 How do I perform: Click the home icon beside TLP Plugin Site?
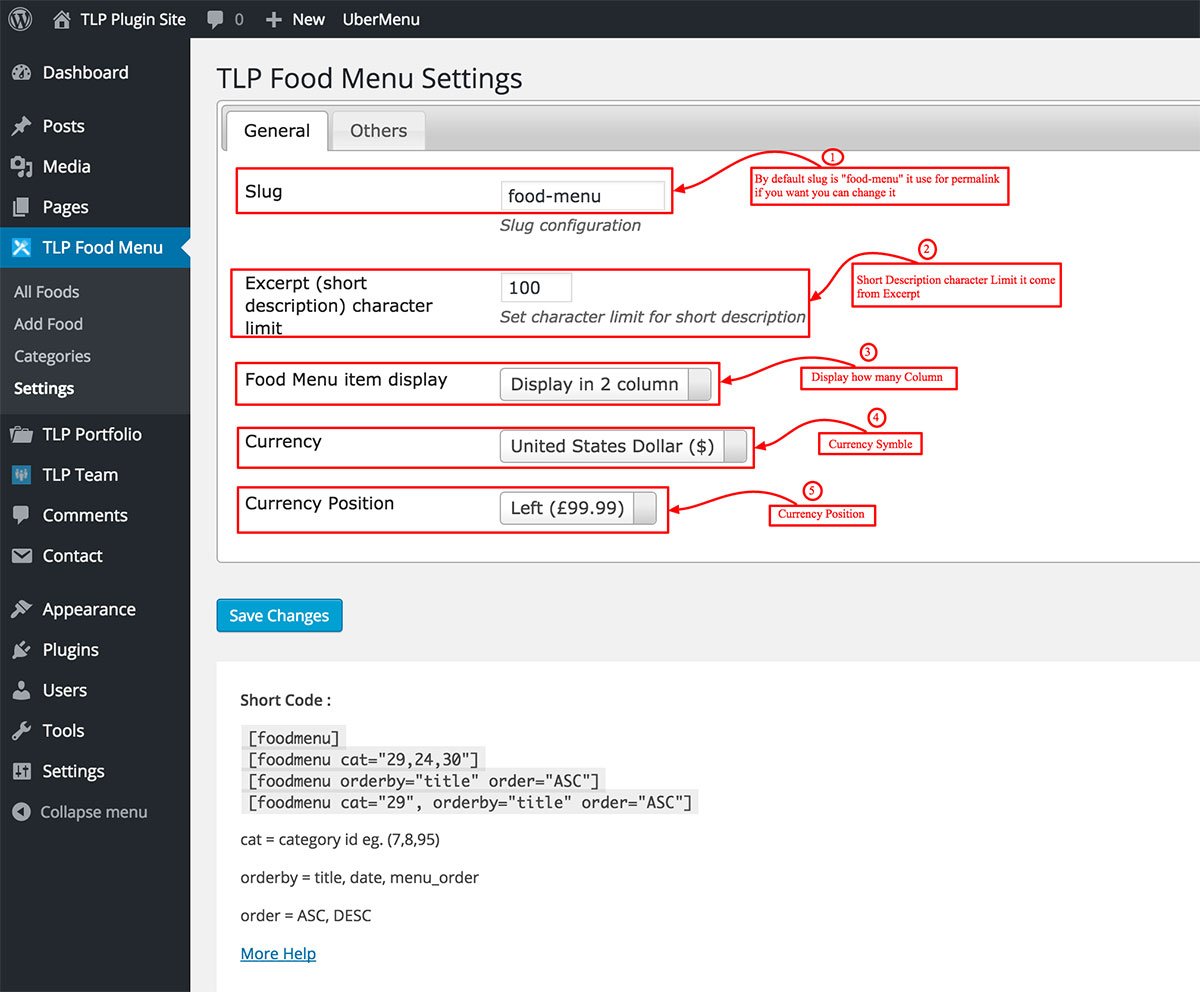[62, 19]
